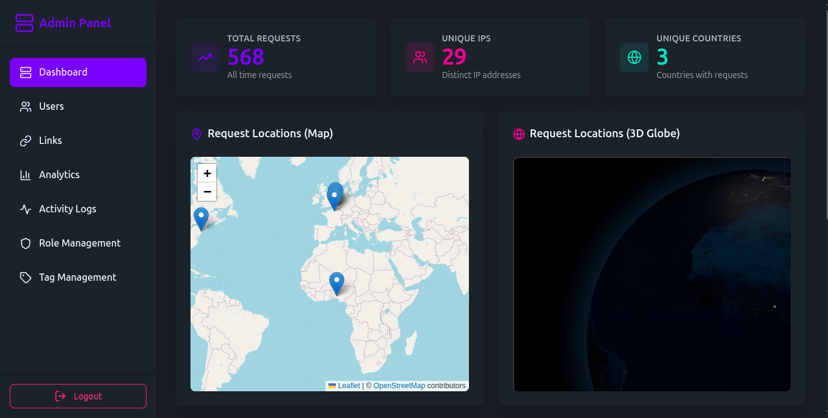Open the Users page

[x=78, y=107]
